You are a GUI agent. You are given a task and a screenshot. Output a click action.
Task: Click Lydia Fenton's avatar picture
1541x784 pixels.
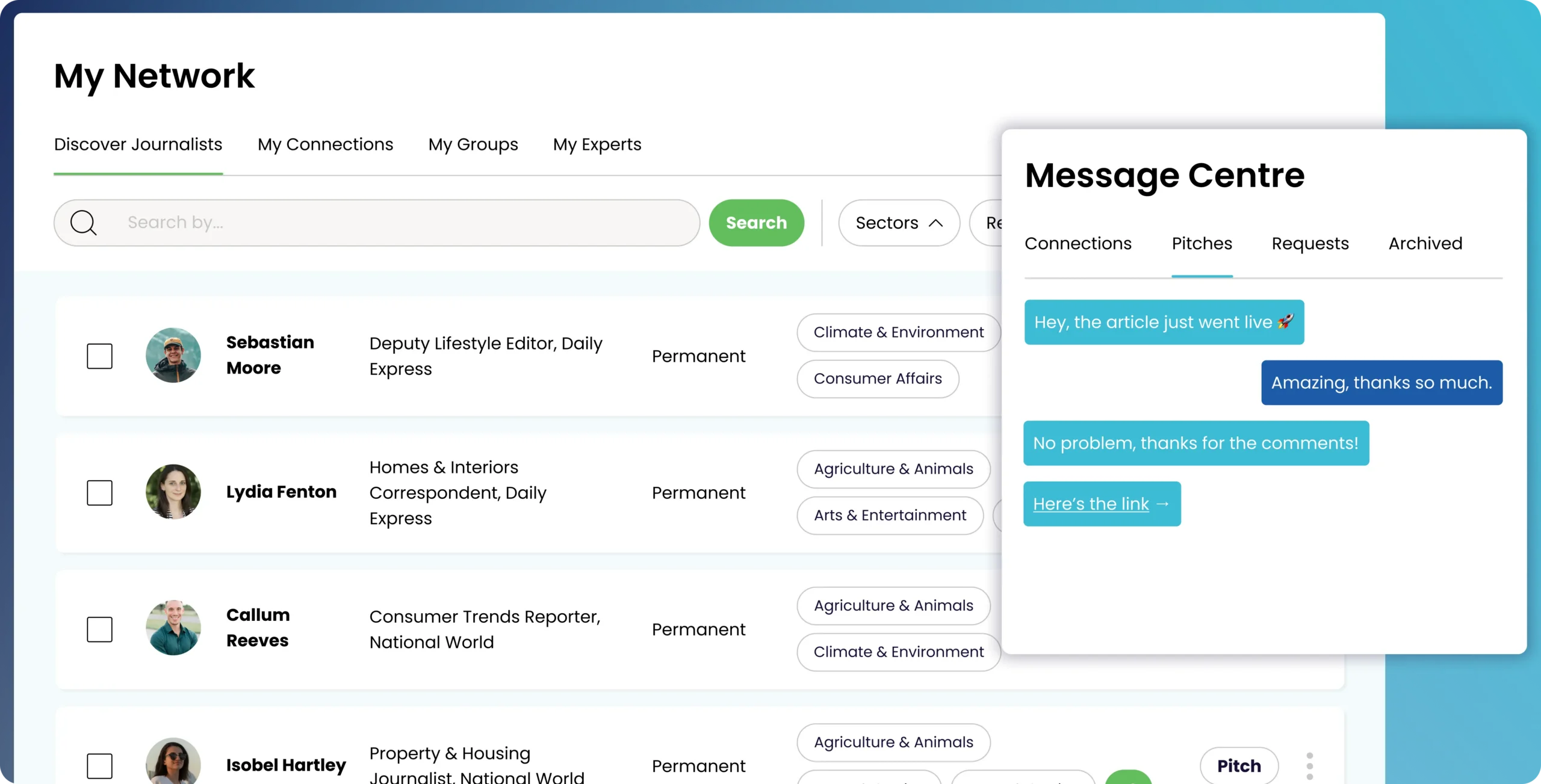pyautogui.click(x=173, y=492)
